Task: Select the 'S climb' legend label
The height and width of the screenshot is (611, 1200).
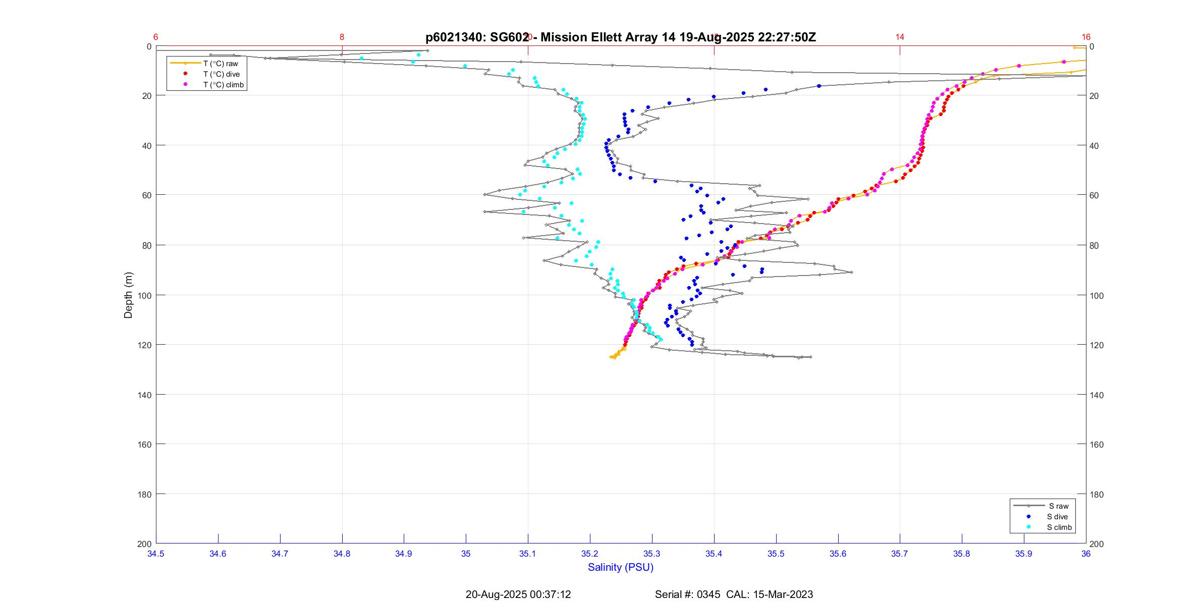Action: [1059, 527]
